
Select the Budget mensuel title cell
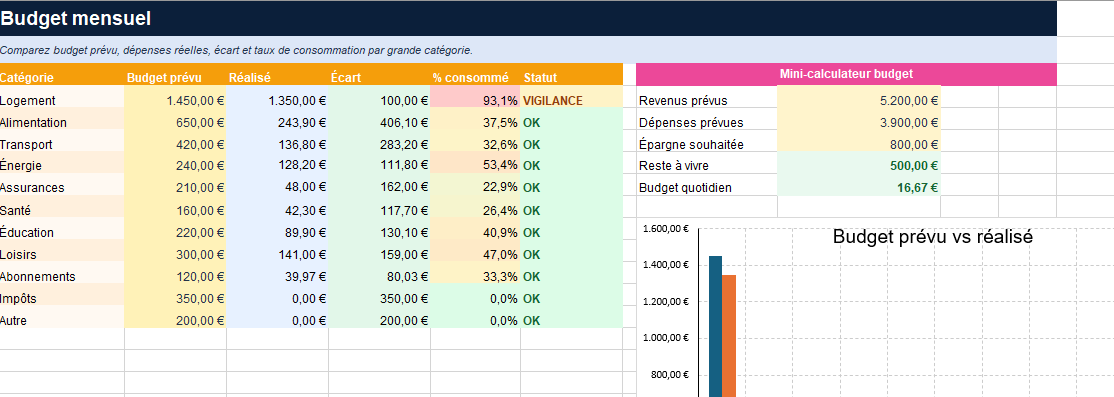coord(528,18)
